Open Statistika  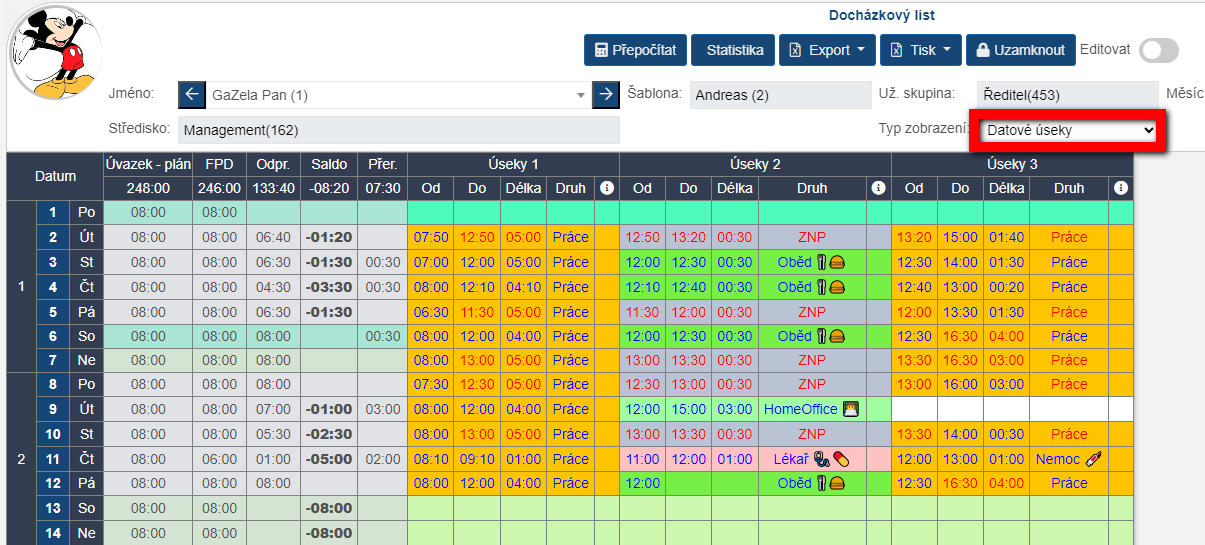(x=734, y=50)
